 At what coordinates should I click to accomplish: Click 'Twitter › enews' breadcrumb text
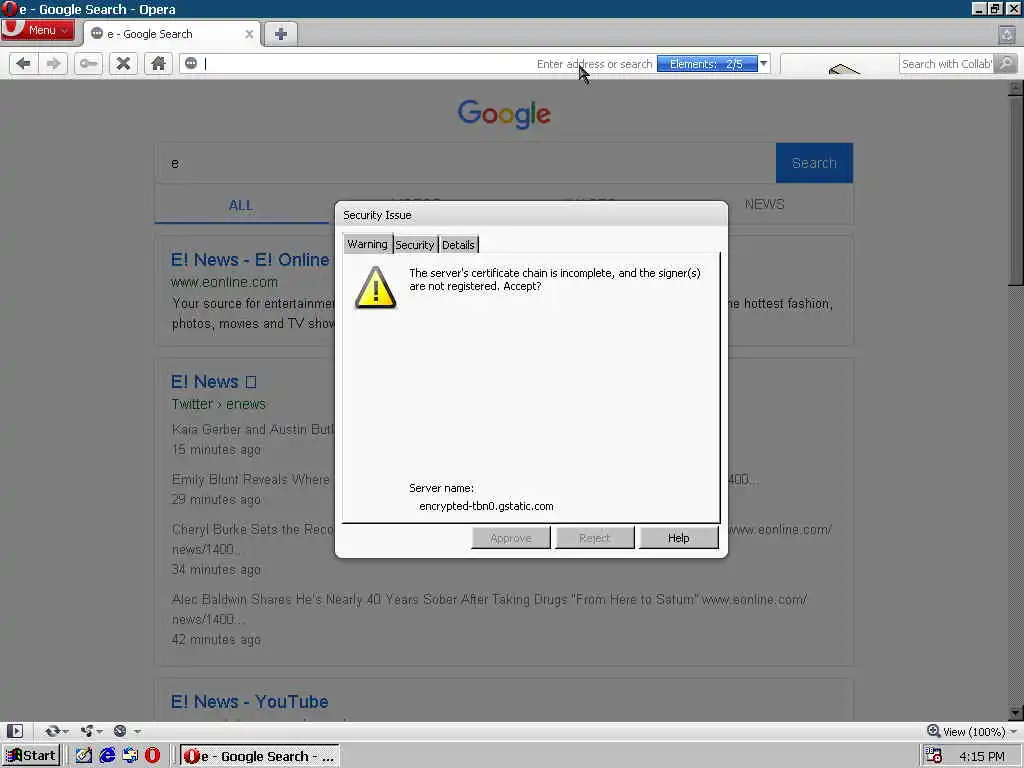coord(218,404)
